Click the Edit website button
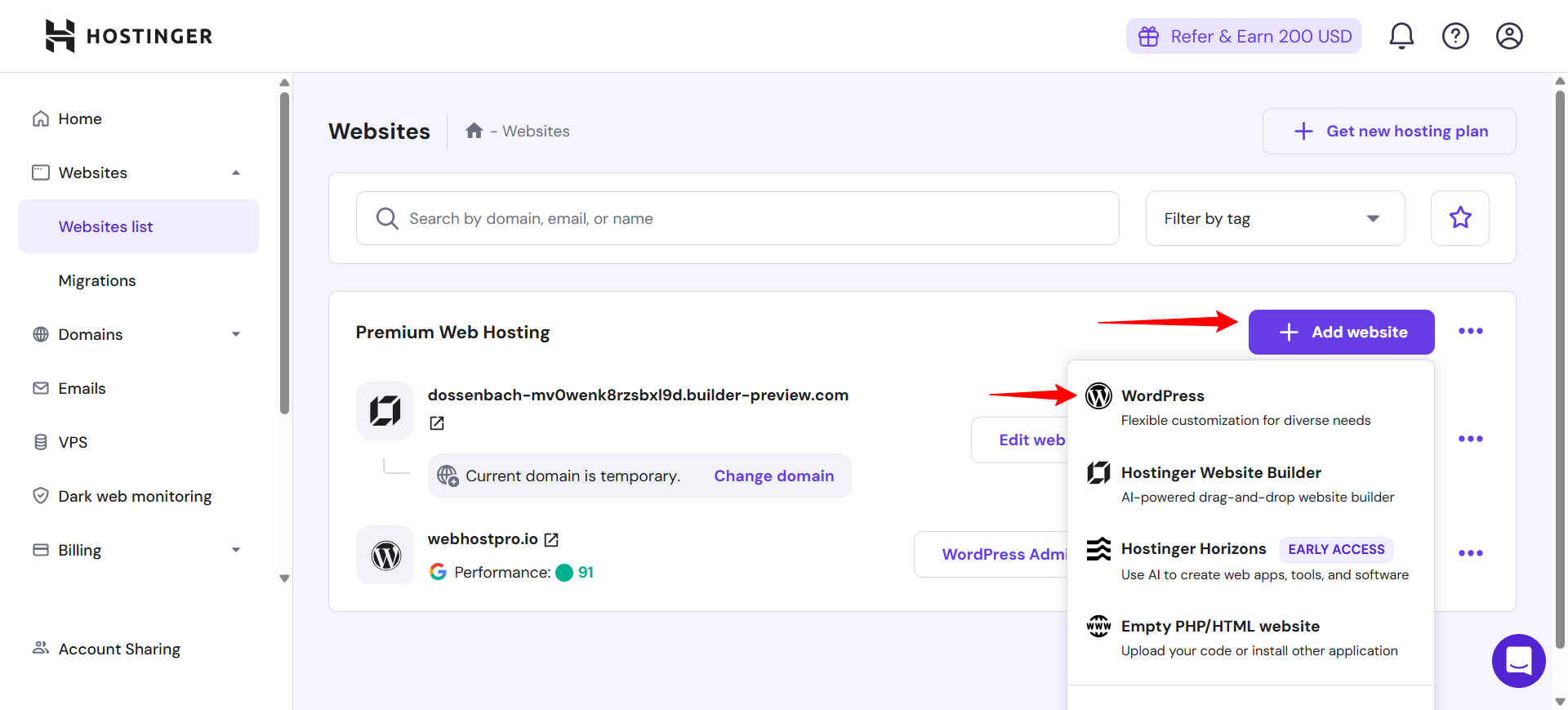This screenshot has width=1568, height=710. click(1019, 440)
